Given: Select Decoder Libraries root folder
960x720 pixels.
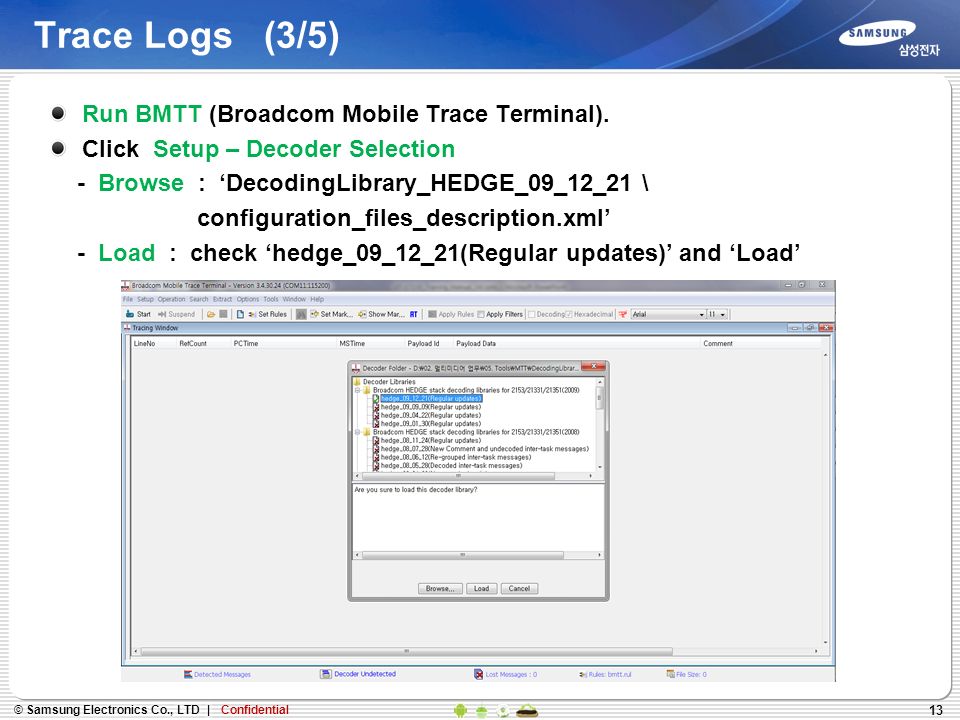Looking at the screenshot, I should 389,381.
